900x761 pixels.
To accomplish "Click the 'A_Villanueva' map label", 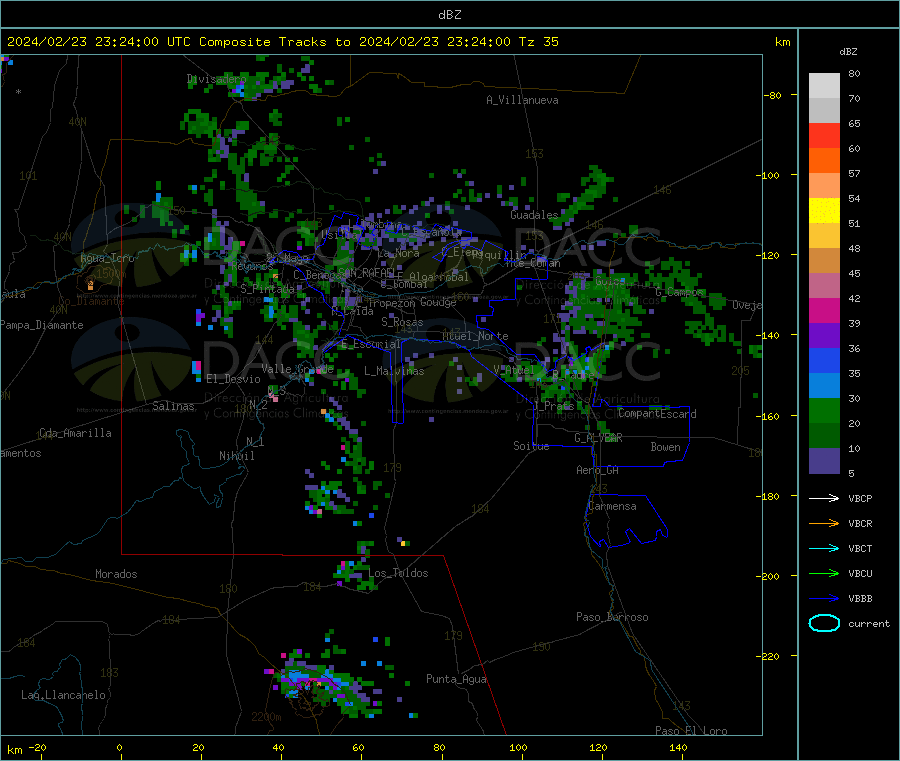I will [522, 100].
